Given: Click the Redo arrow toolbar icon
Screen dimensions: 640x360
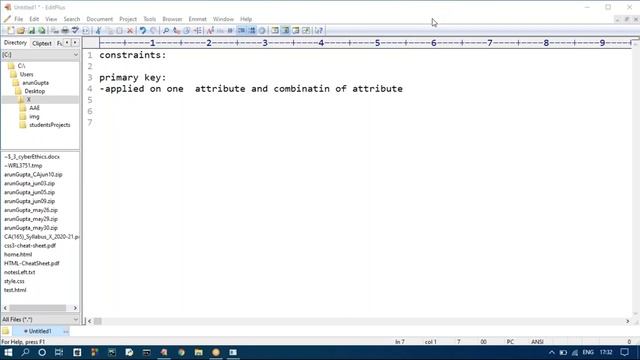Looking at the screenshot, I should (x=153, y=31).
